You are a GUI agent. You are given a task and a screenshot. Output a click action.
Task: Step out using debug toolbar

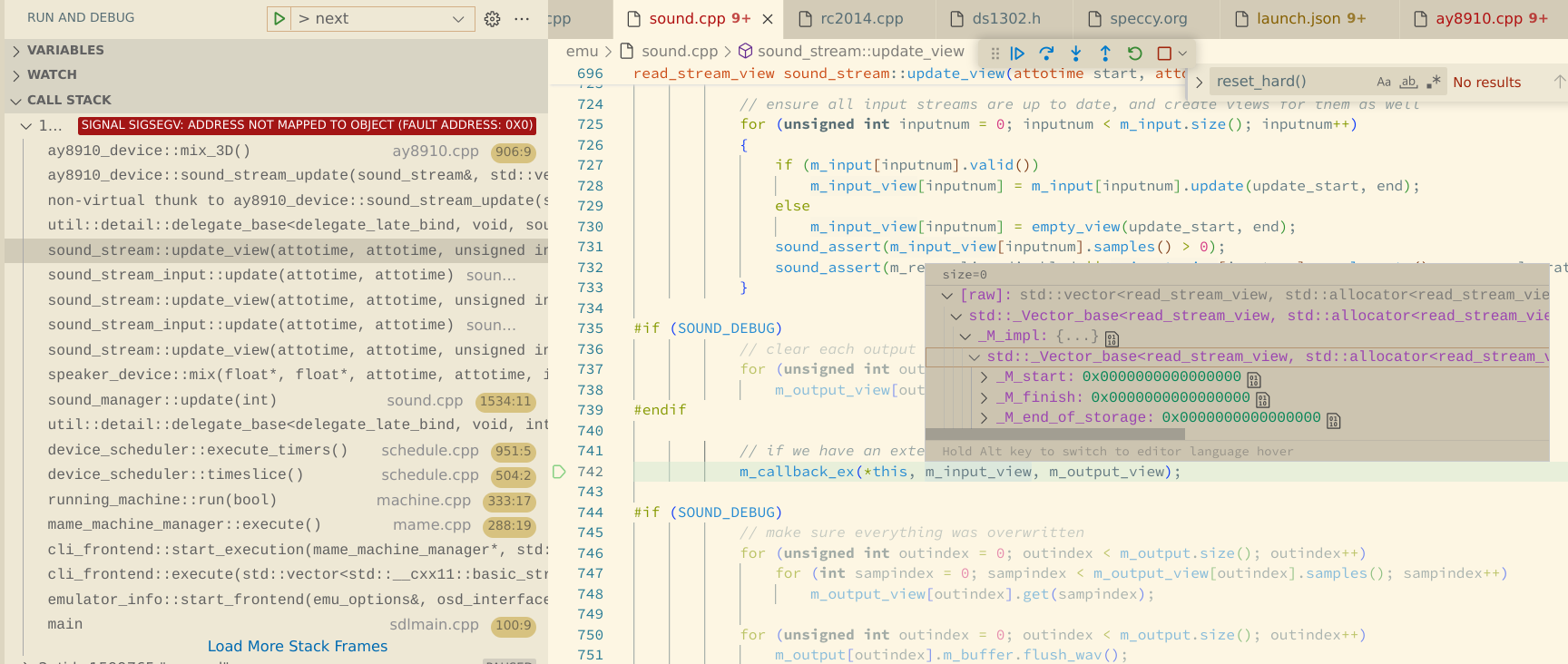1105,54
